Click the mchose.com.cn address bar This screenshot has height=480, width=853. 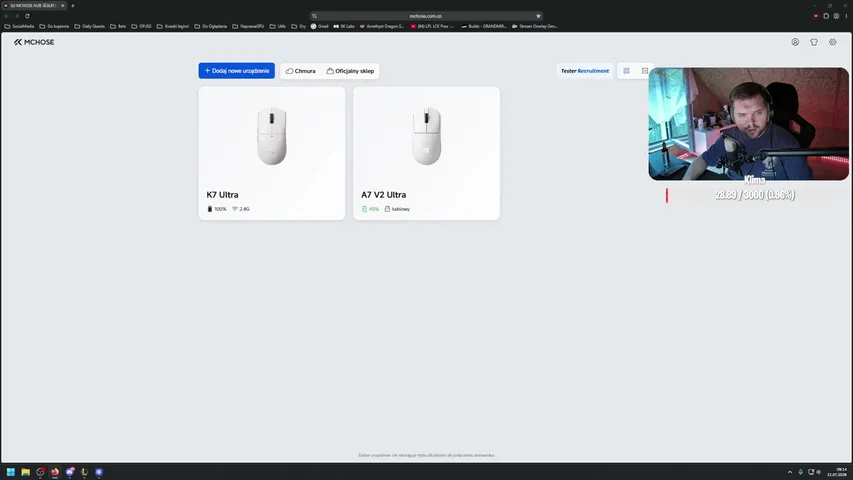(426, 16)
